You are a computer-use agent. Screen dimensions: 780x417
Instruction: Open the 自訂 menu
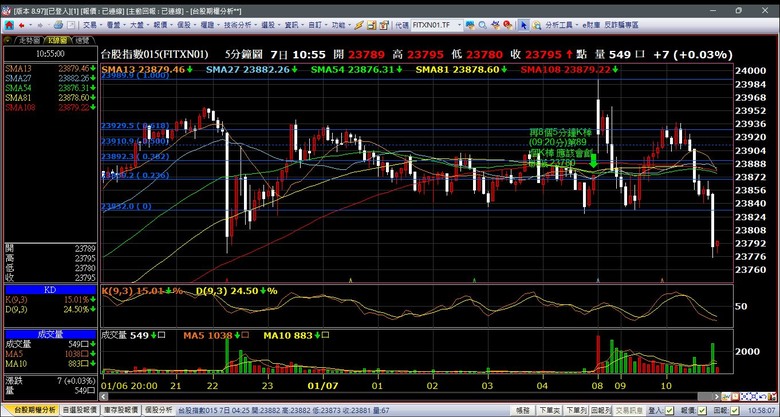pos(317,25)
